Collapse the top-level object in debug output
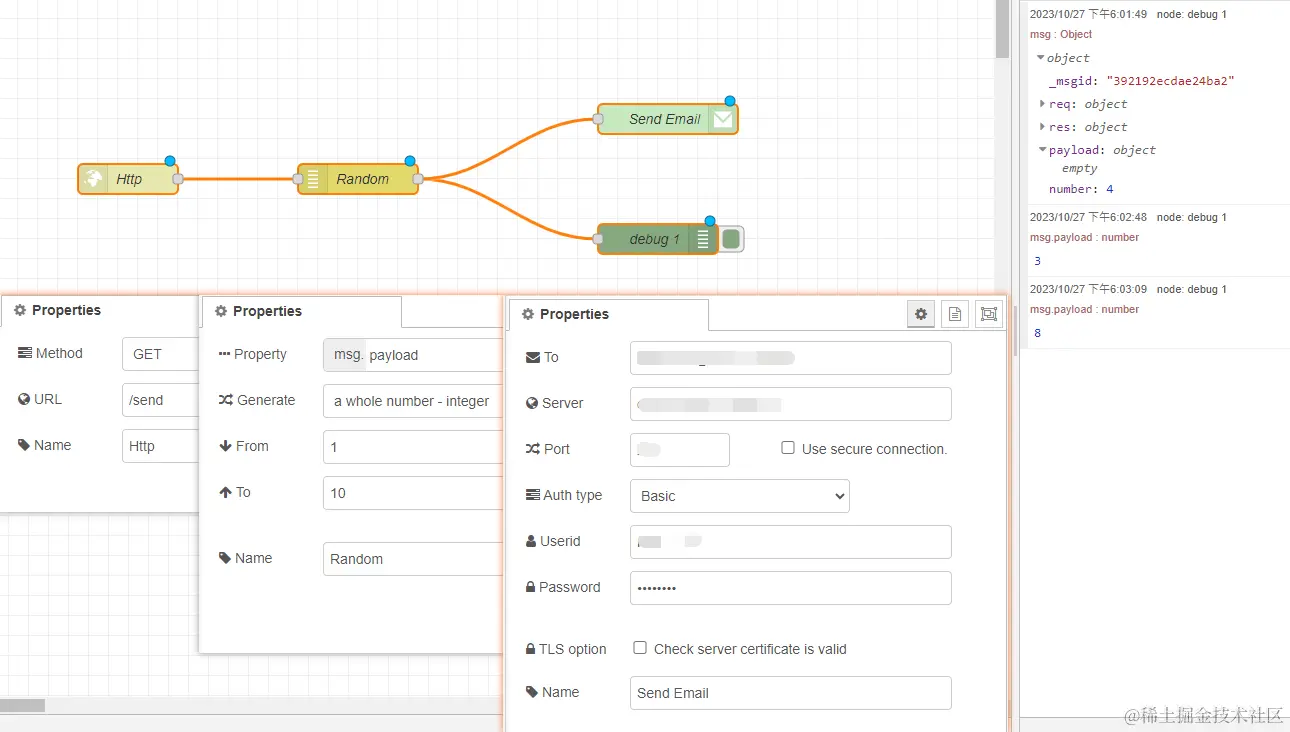 [x=1041, y=58]
